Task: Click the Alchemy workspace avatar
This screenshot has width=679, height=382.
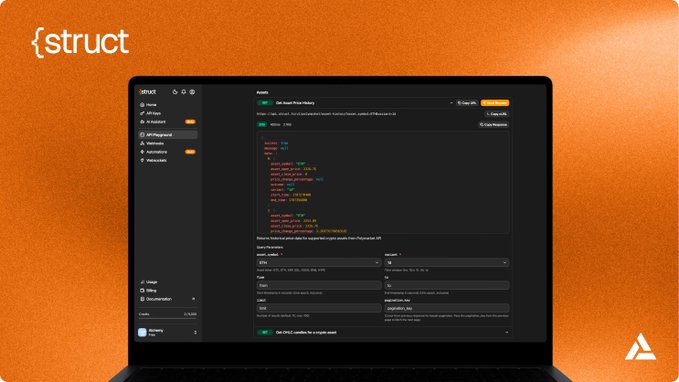Action: [x=142, y=332]
